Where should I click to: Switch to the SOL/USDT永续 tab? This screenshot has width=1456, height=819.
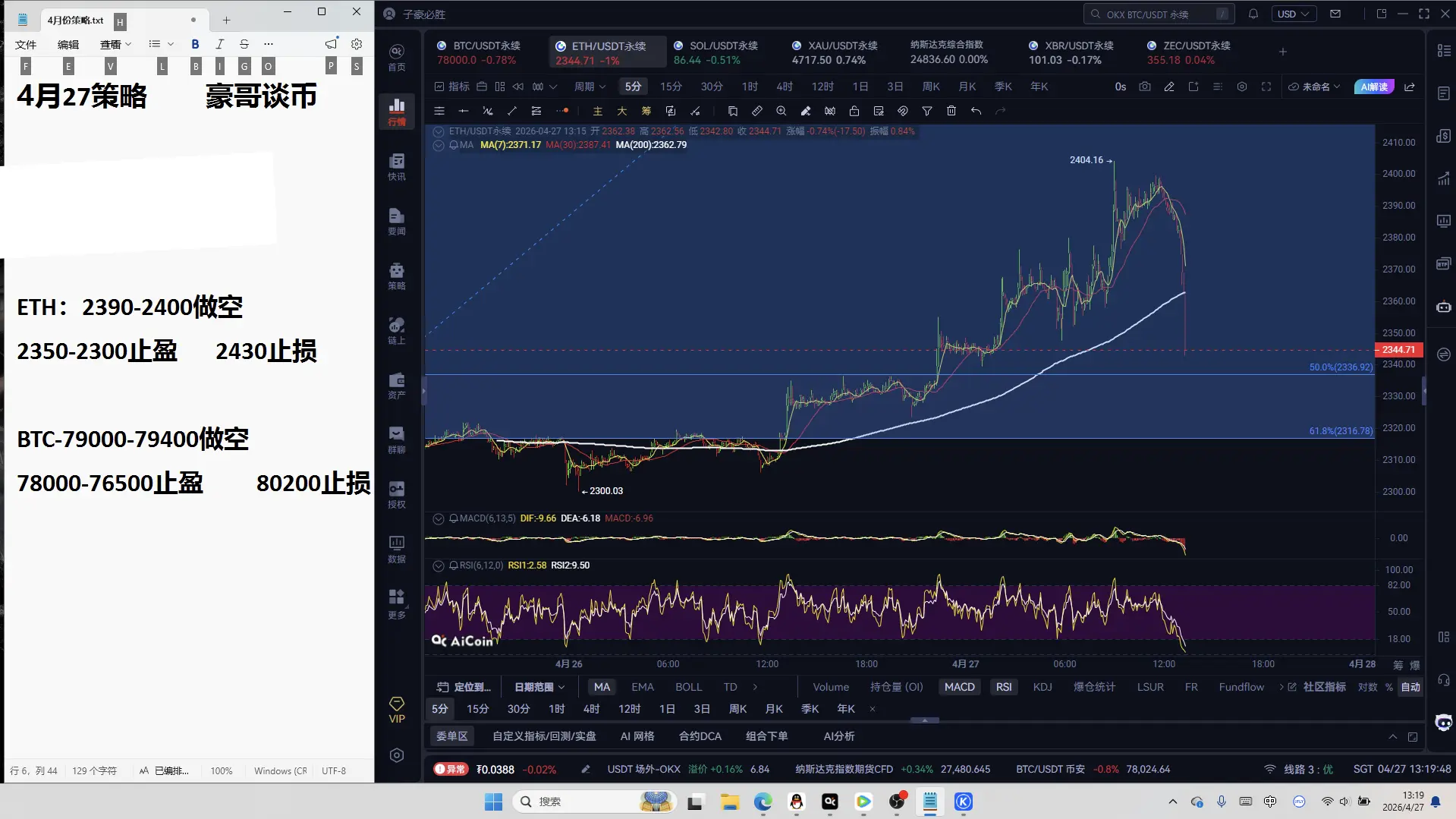click(716, 52)
